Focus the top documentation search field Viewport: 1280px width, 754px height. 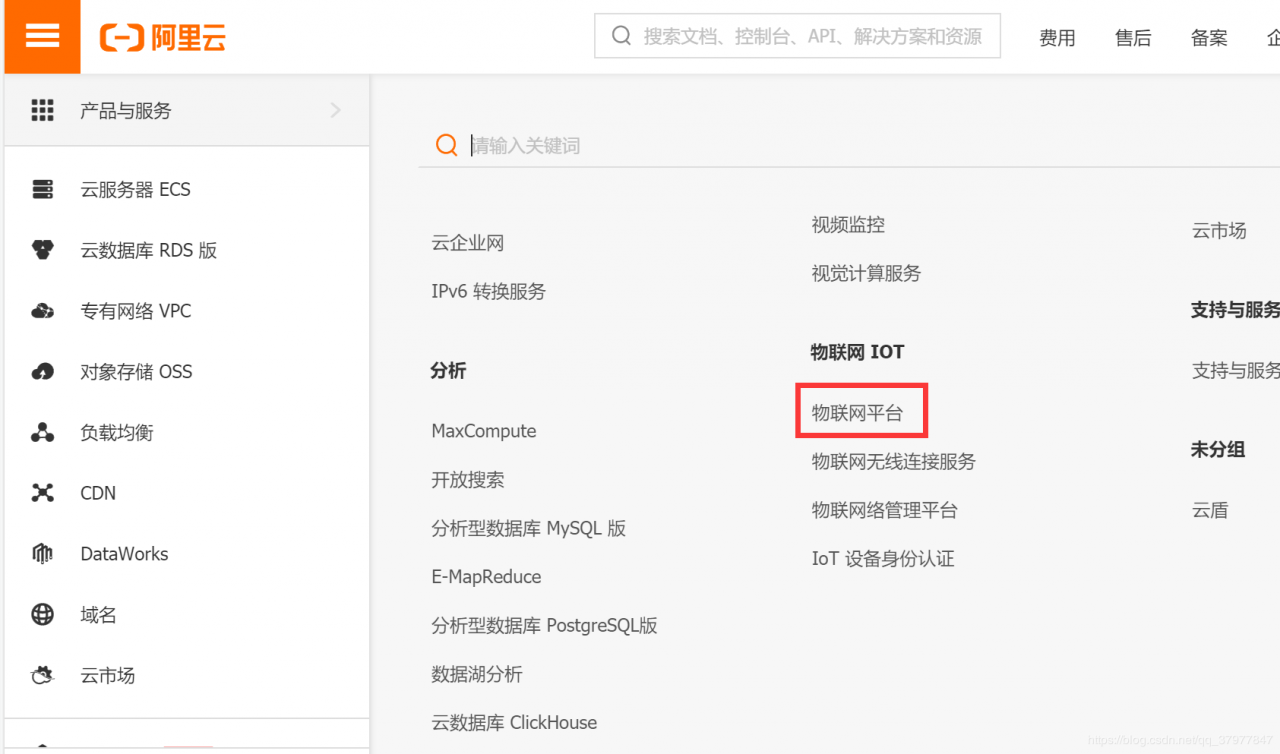point(797,36)
